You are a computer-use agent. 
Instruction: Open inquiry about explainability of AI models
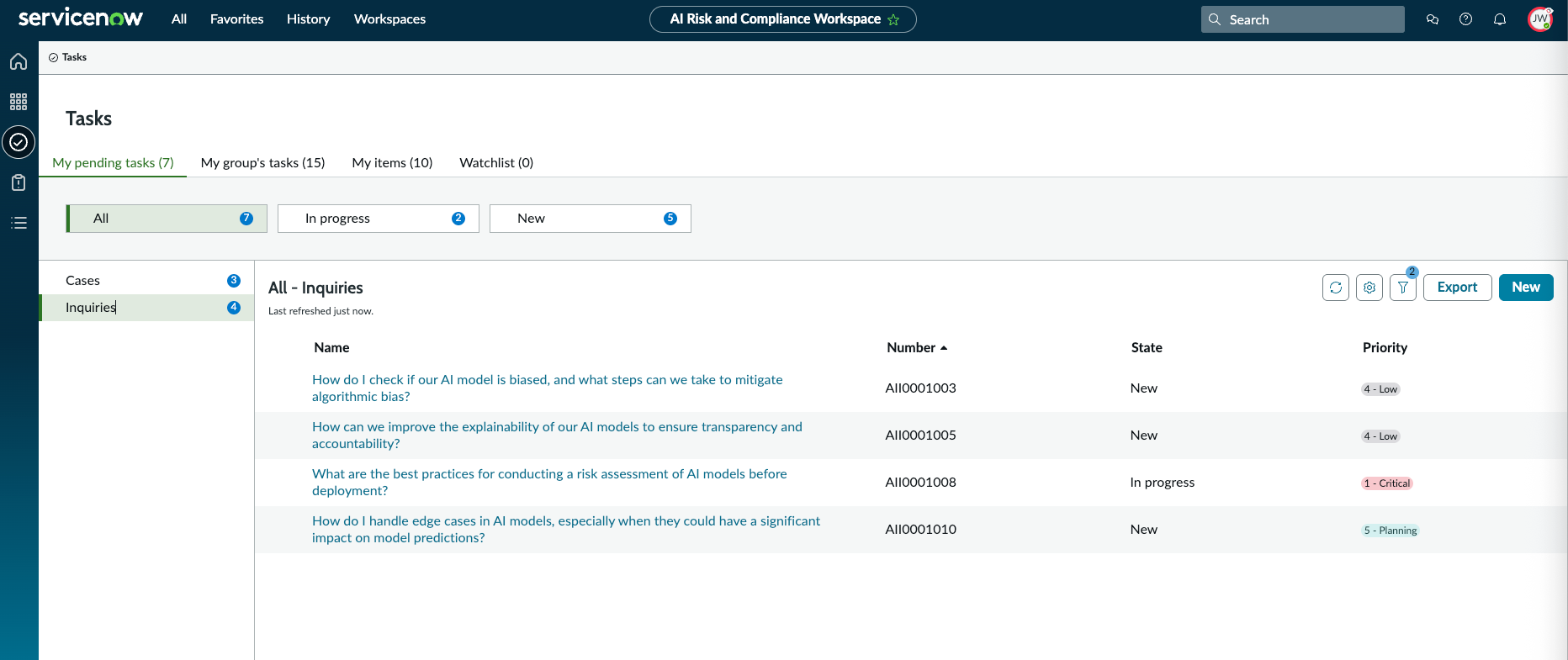tap(557, 436)
